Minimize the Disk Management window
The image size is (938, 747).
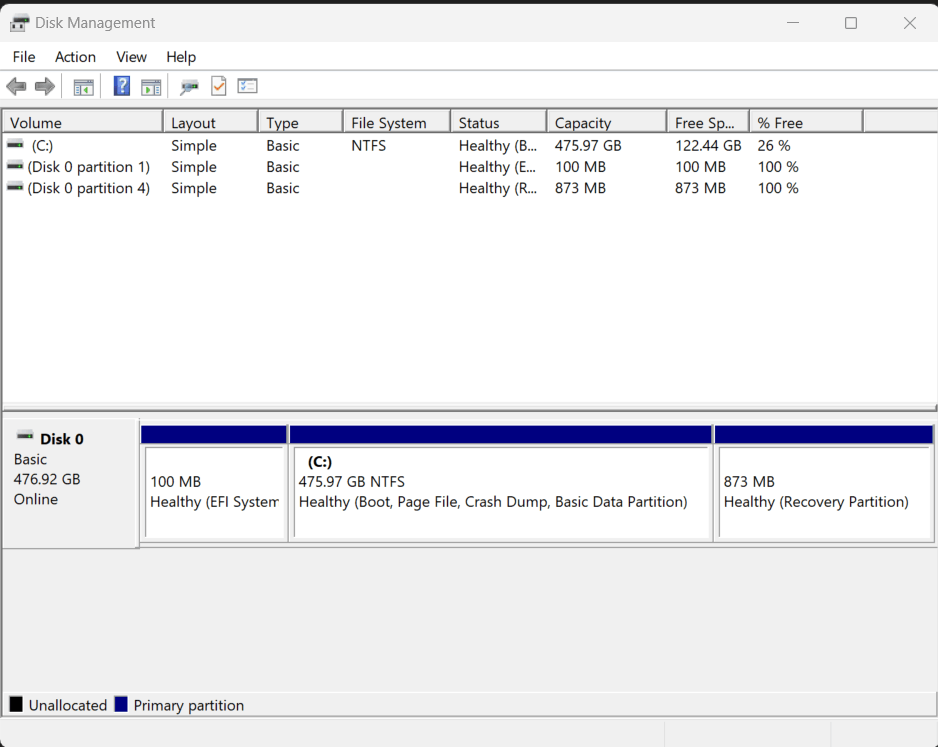pos(793,23)
